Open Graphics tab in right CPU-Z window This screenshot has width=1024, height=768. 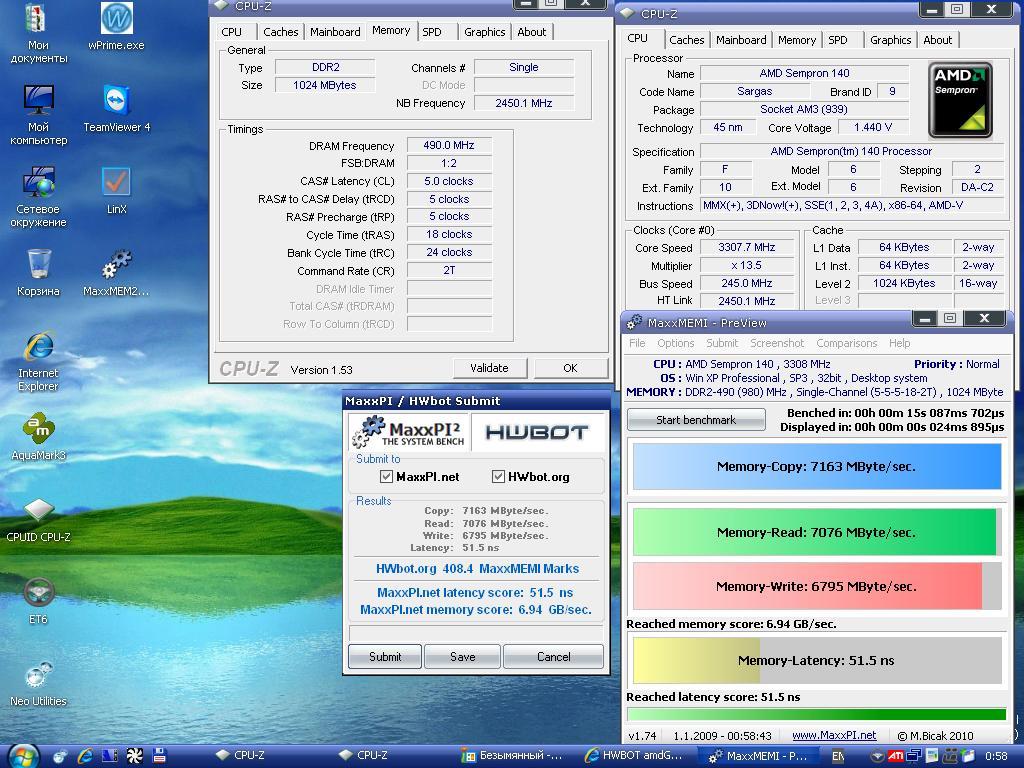890,40
